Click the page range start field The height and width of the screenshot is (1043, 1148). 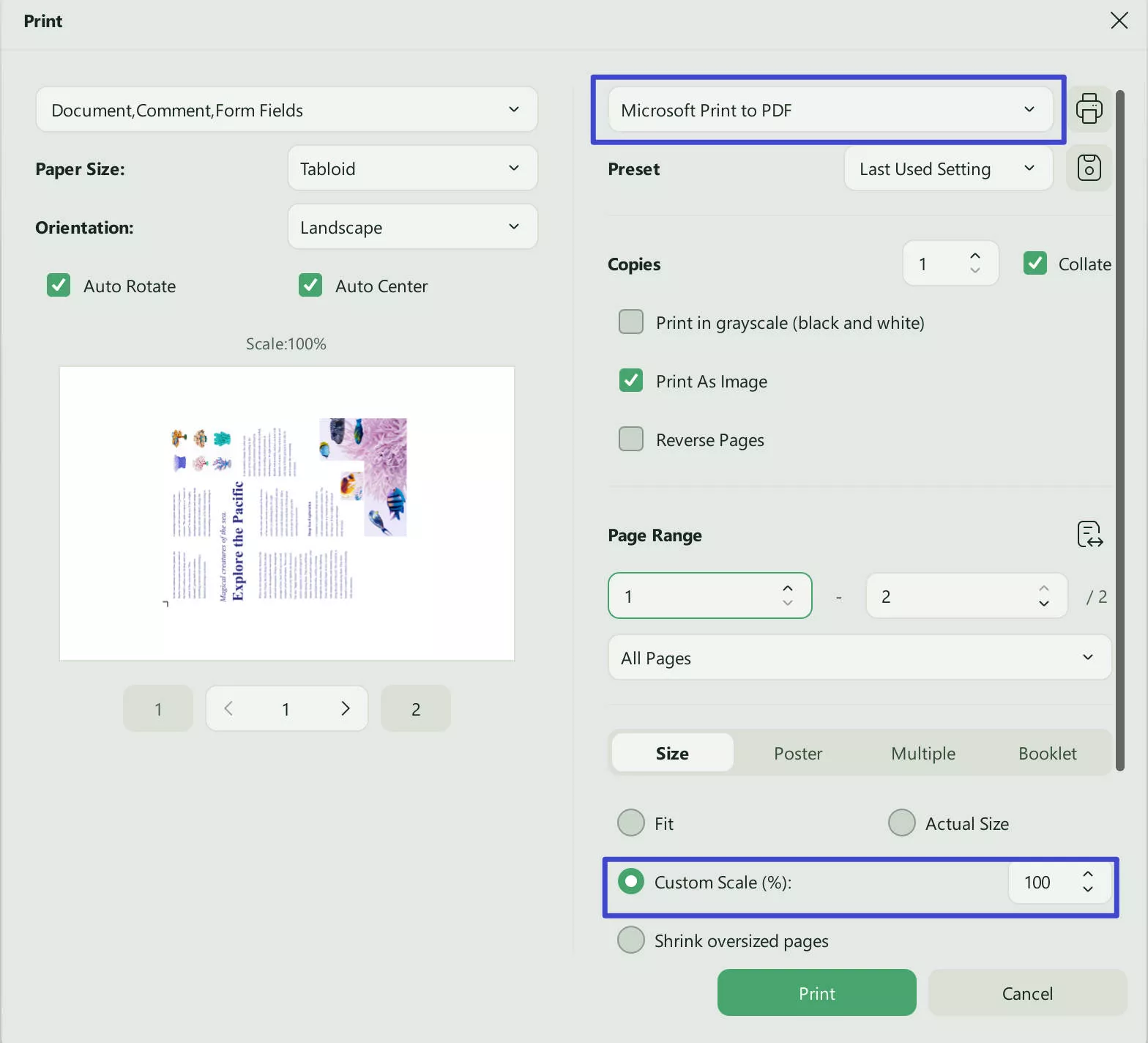710,595
